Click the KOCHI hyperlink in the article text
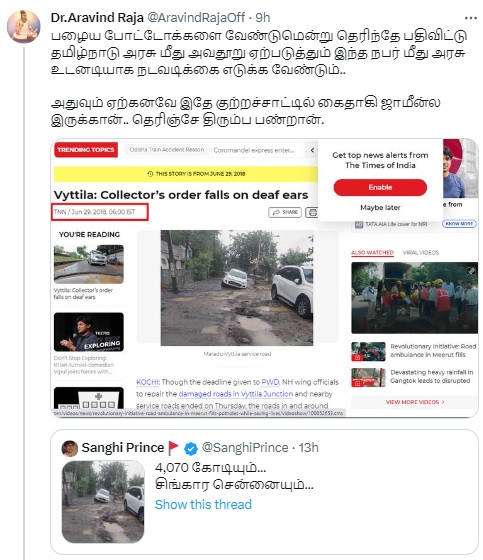Viewport: 483px width, 560px height. (147, 382)
